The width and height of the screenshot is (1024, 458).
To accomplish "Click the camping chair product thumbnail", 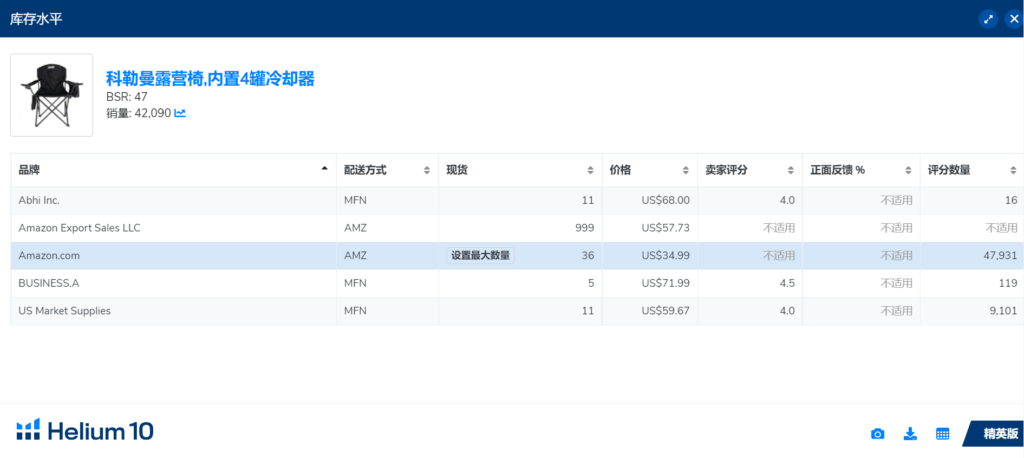I will point(52,95).
